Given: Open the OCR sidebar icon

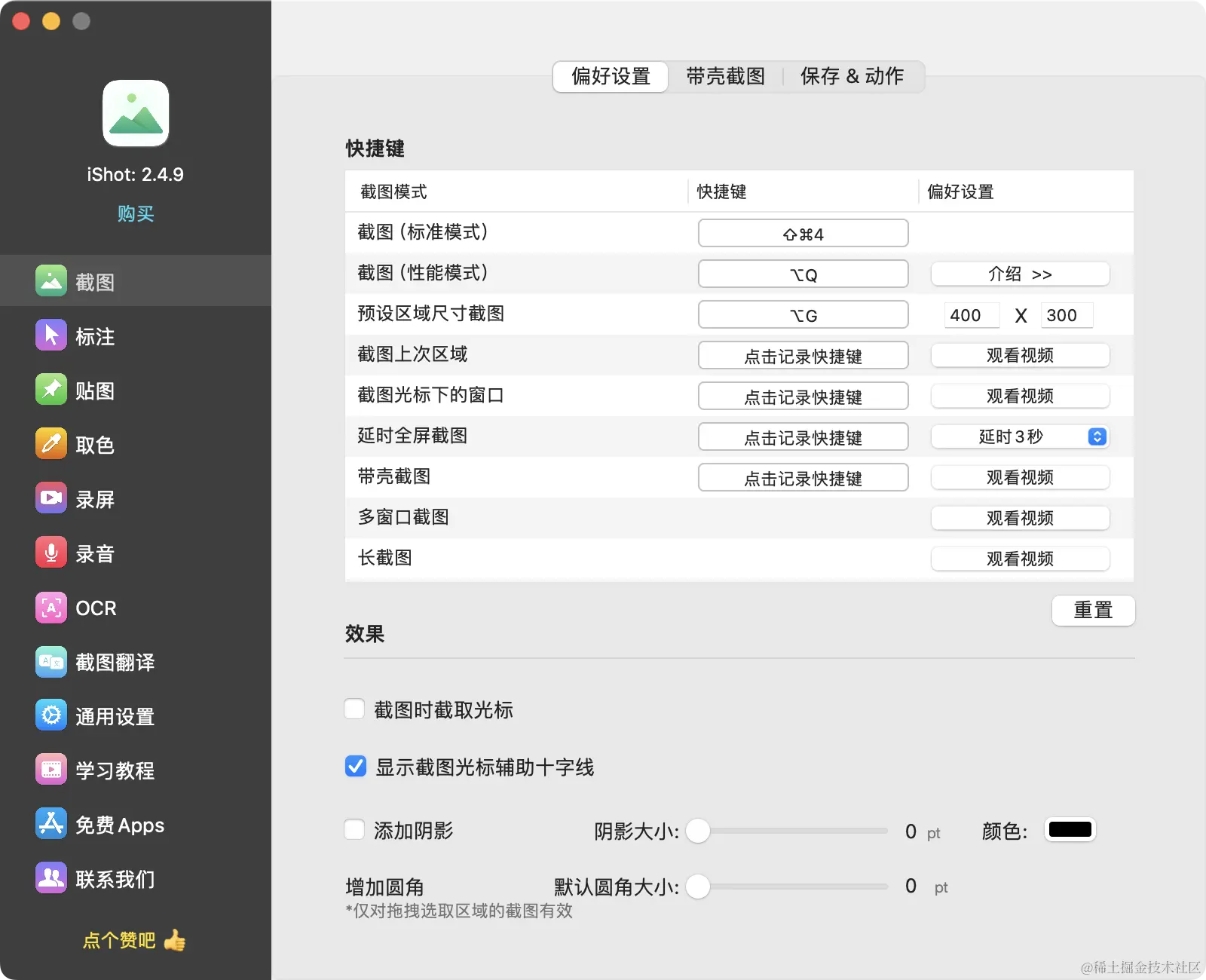Looking at the screenshot, I should point(51,607).
